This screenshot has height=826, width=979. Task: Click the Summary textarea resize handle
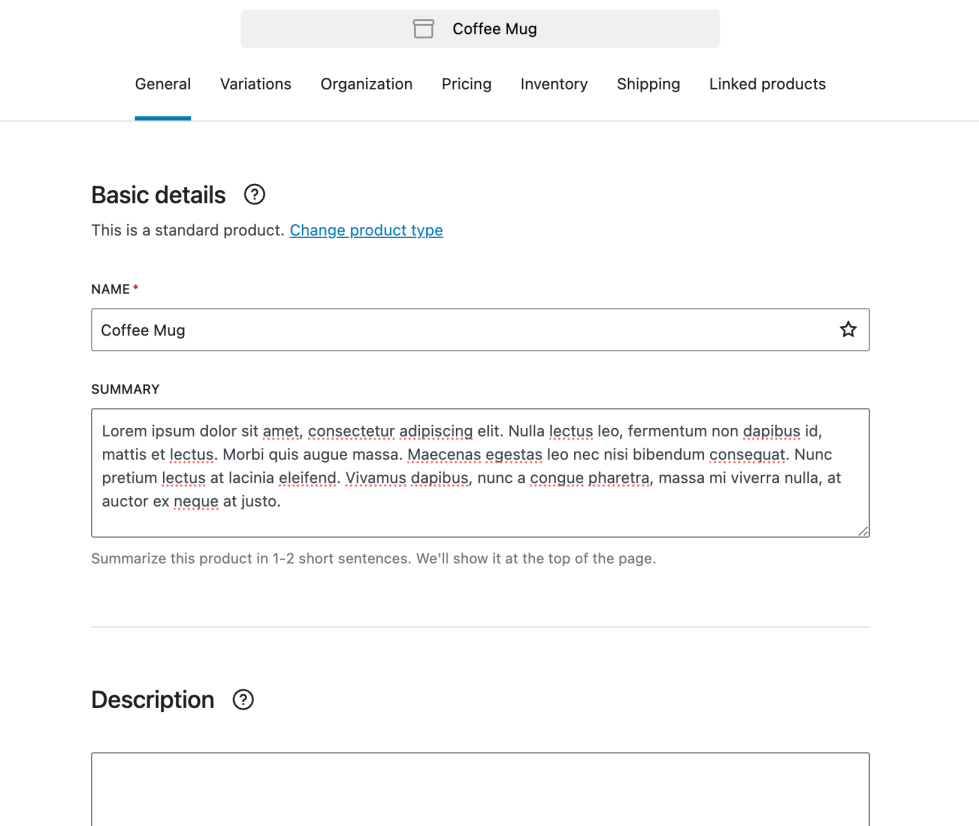863,531
